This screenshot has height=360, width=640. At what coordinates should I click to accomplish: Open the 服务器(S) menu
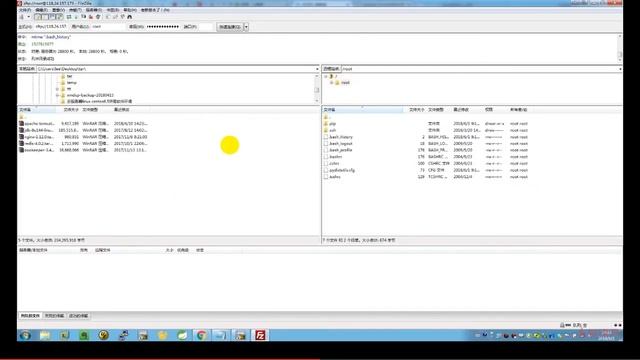tap(94, 10)
